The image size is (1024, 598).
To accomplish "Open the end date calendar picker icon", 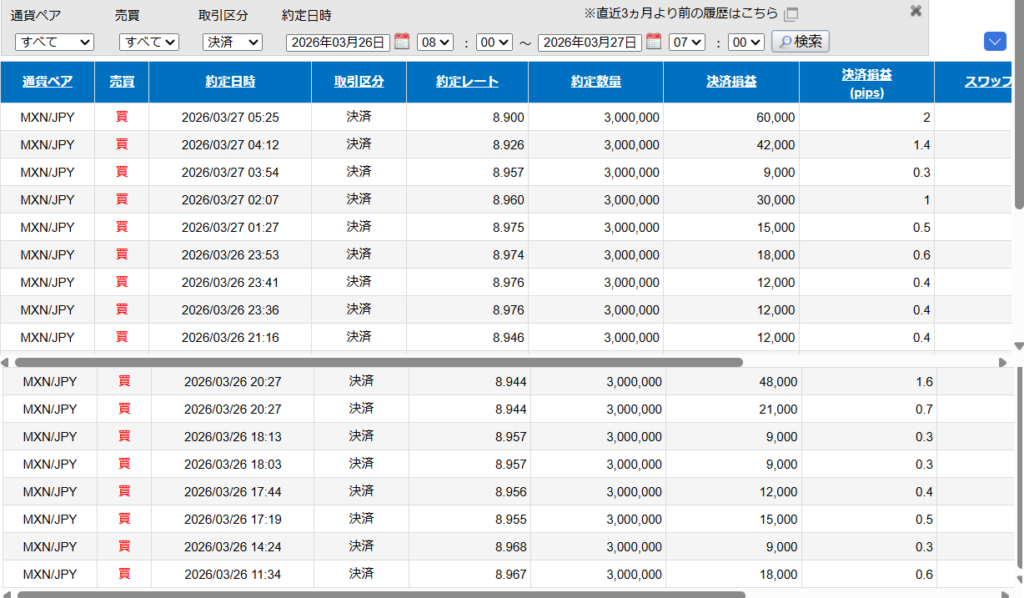I will click(x=654, y=42).
